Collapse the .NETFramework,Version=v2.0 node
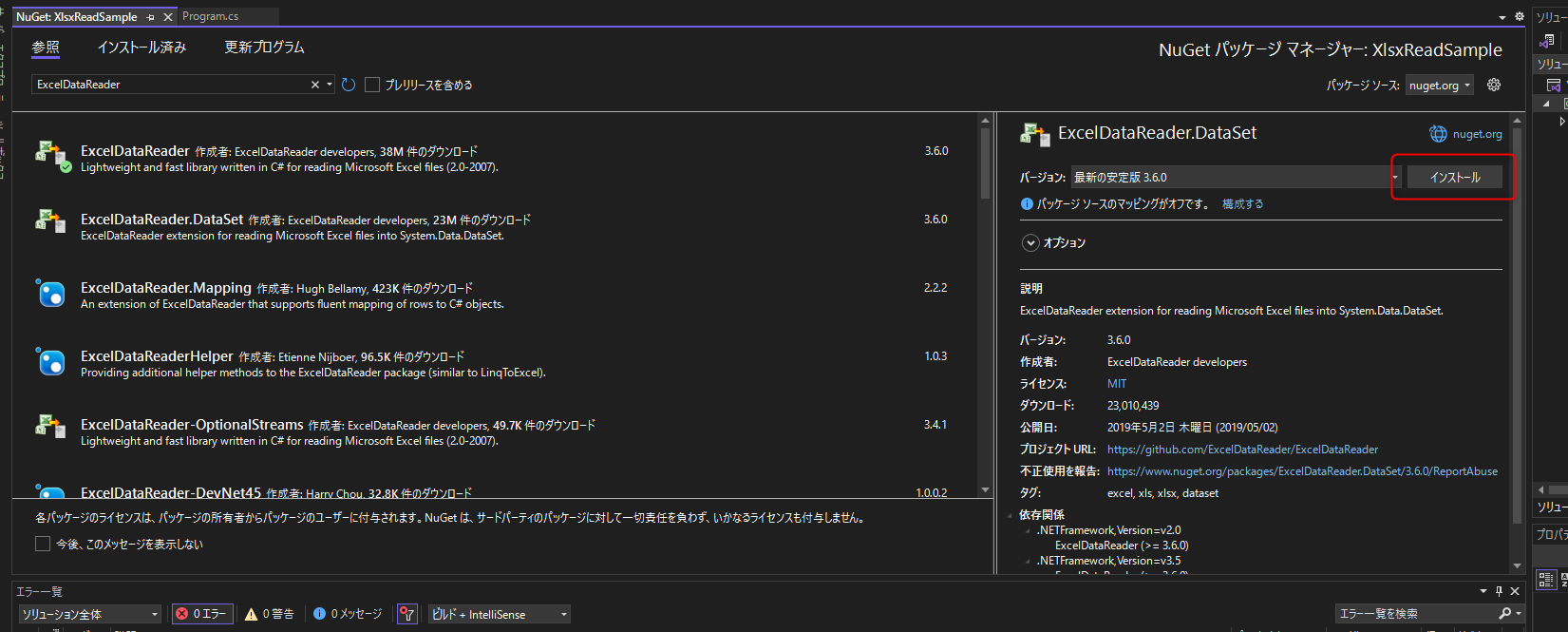 point(1028,530)
